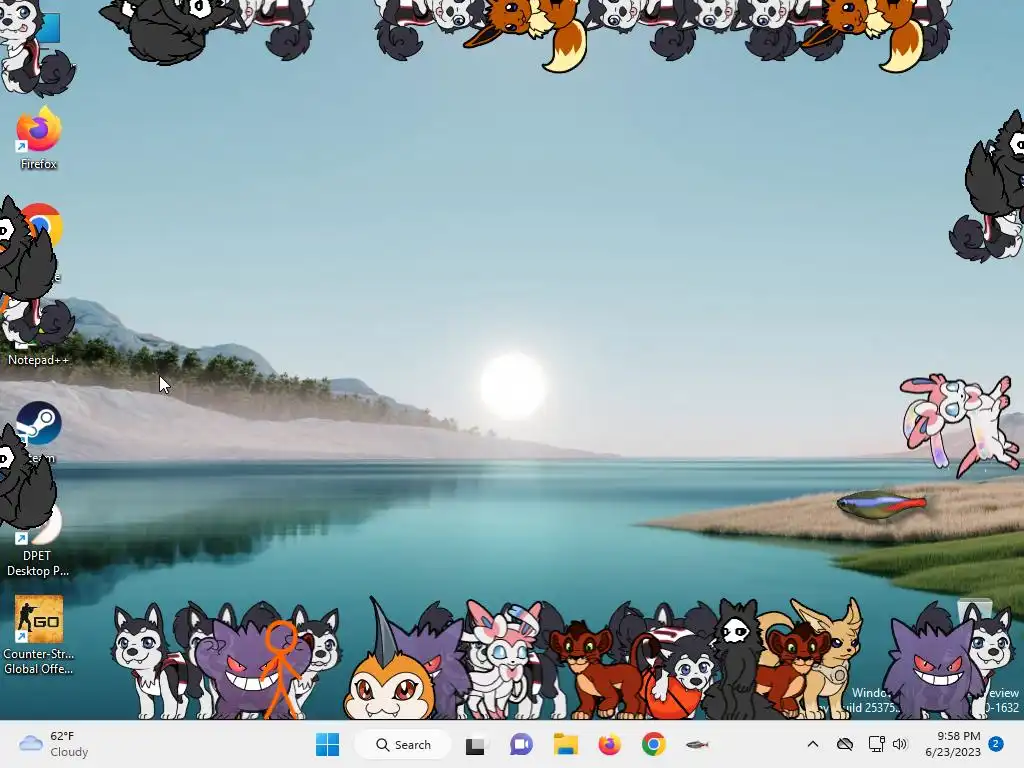Screen dimensions: 1024x768
Task: Select the Notepad++ desktop shortcut label
Action: (38, 360)
